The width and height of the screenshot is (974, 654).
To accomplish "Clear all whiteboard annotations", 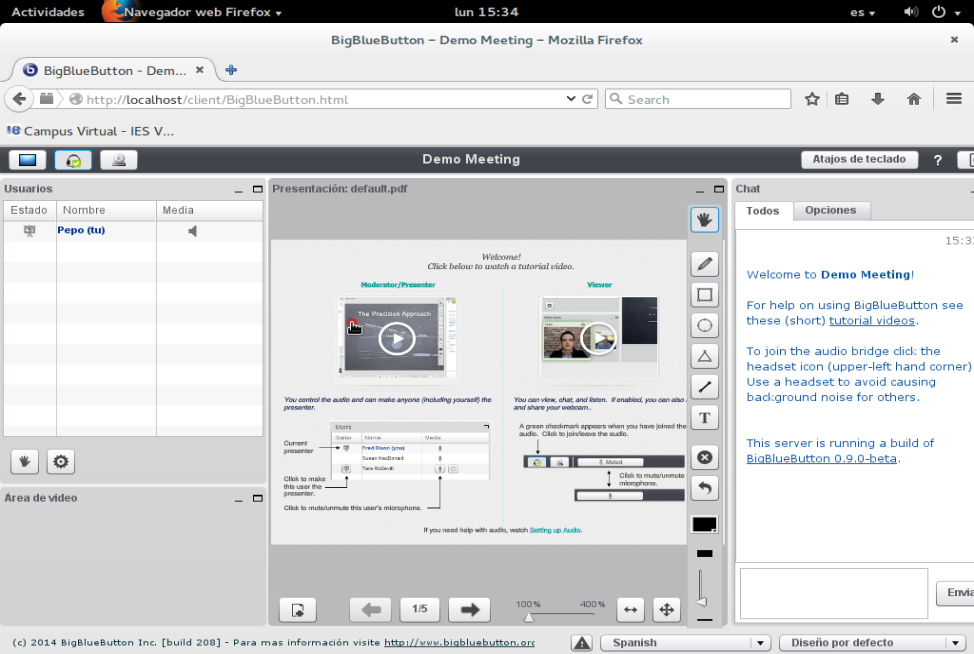I will pos(704,457).
